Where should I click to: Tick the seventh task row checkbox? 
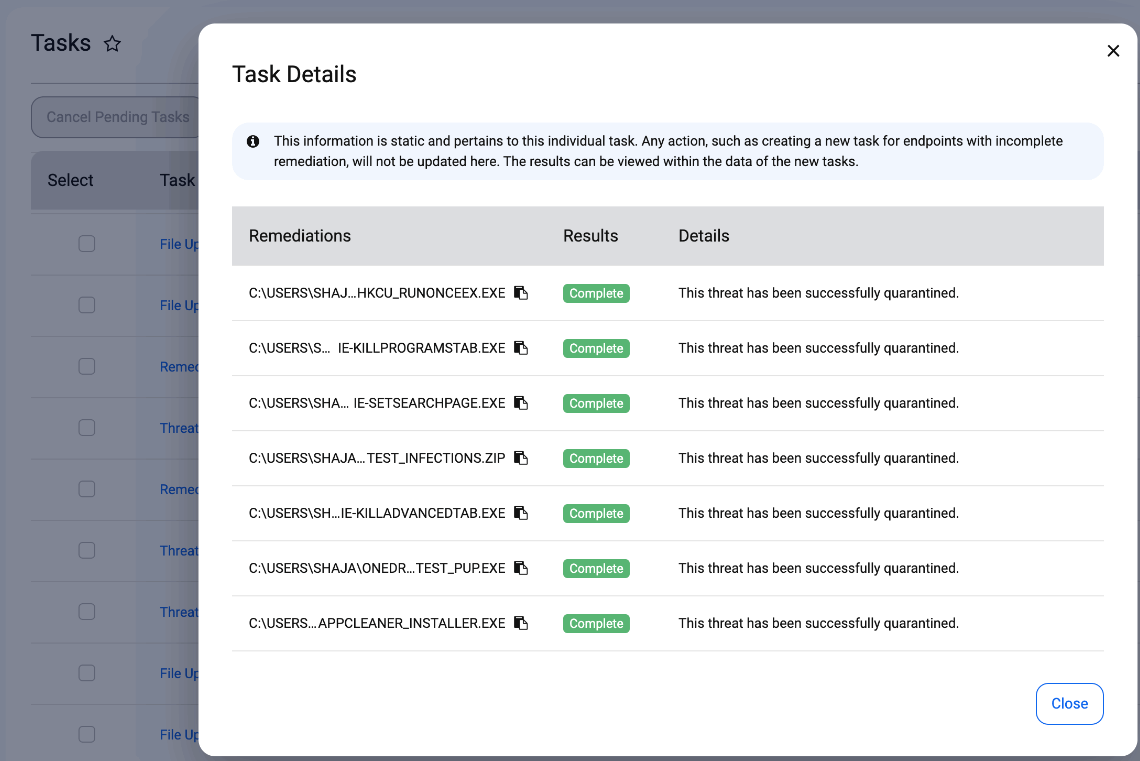87,611
